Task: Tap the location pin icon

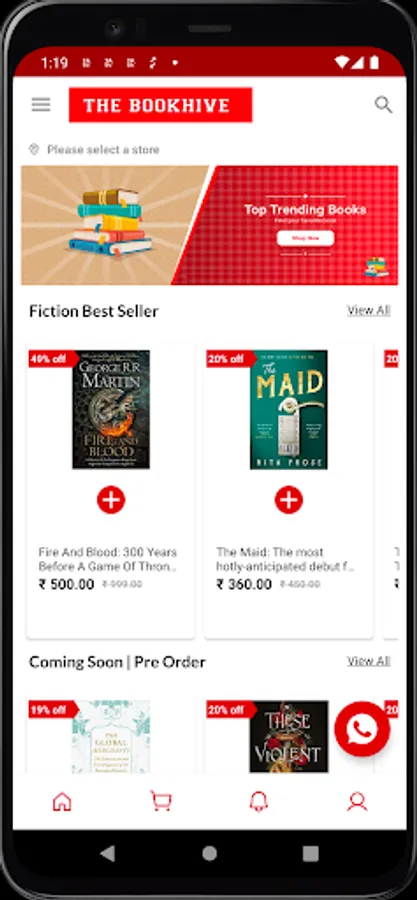Action: point(34,150)
